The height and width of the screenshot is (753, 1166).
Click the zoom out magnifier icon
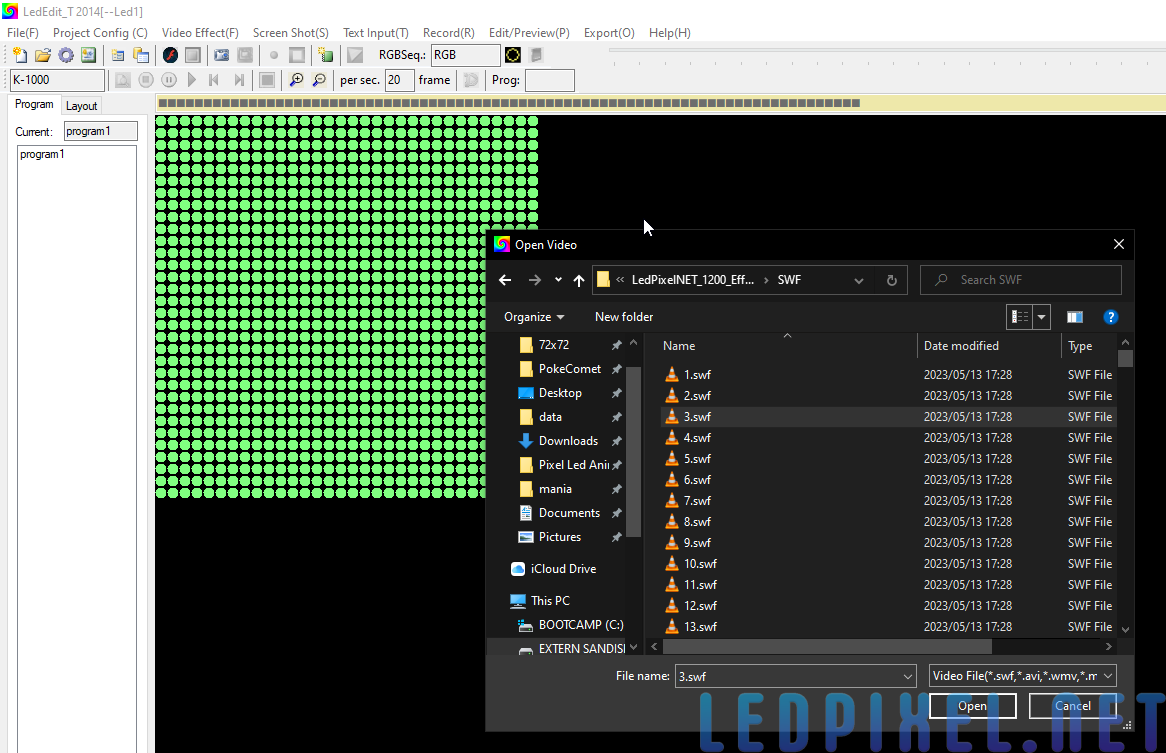point(319,80)
